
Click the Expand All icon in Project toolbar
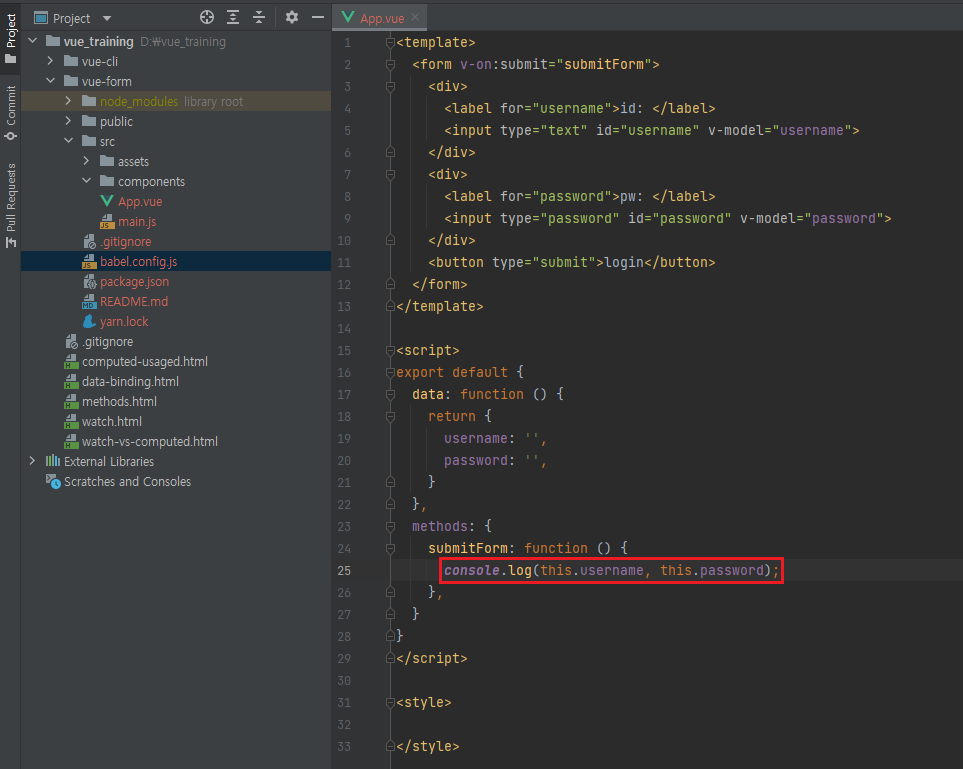click(x=233, y=17)
